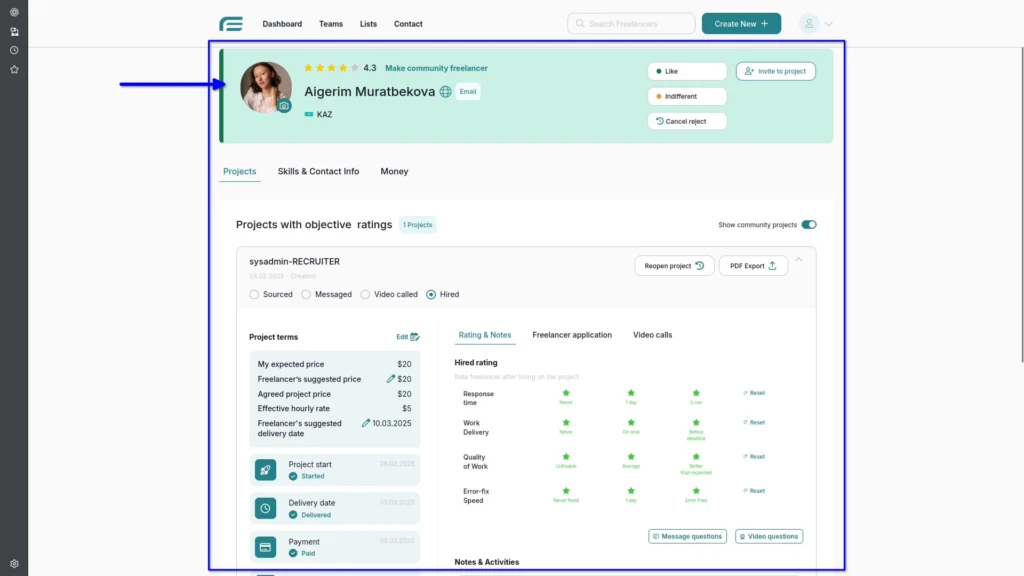Reset the Quality of Work rating
1024x576 pixels.
click(752, 456)
